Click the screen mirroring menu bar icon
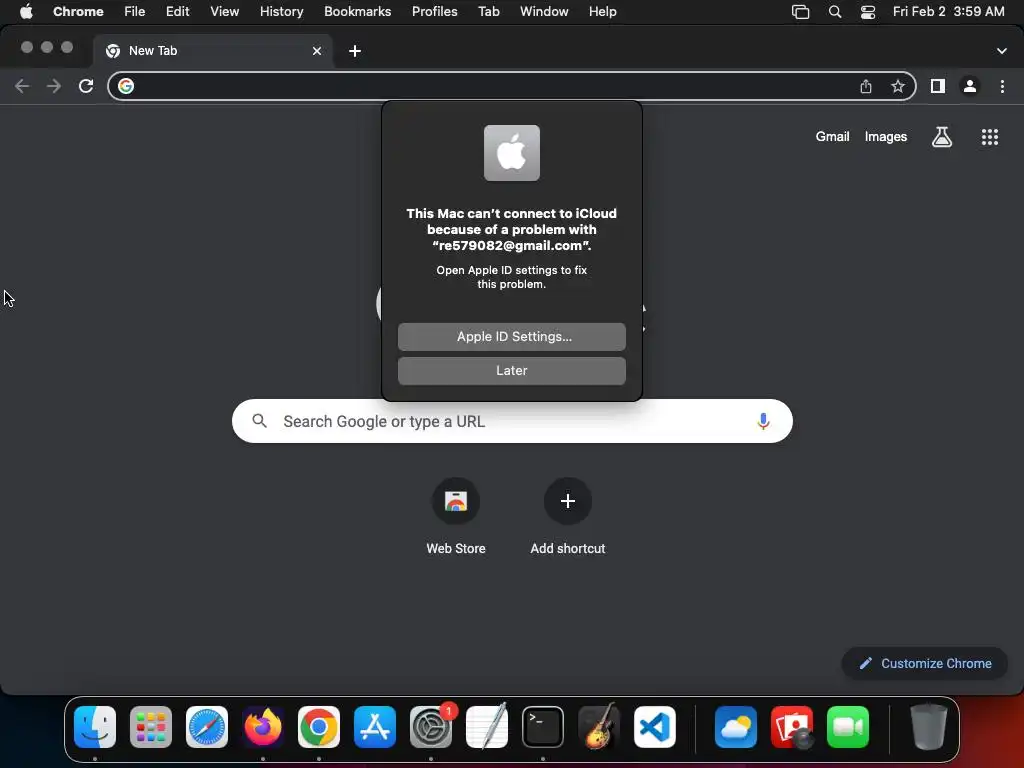 point(801,12)
